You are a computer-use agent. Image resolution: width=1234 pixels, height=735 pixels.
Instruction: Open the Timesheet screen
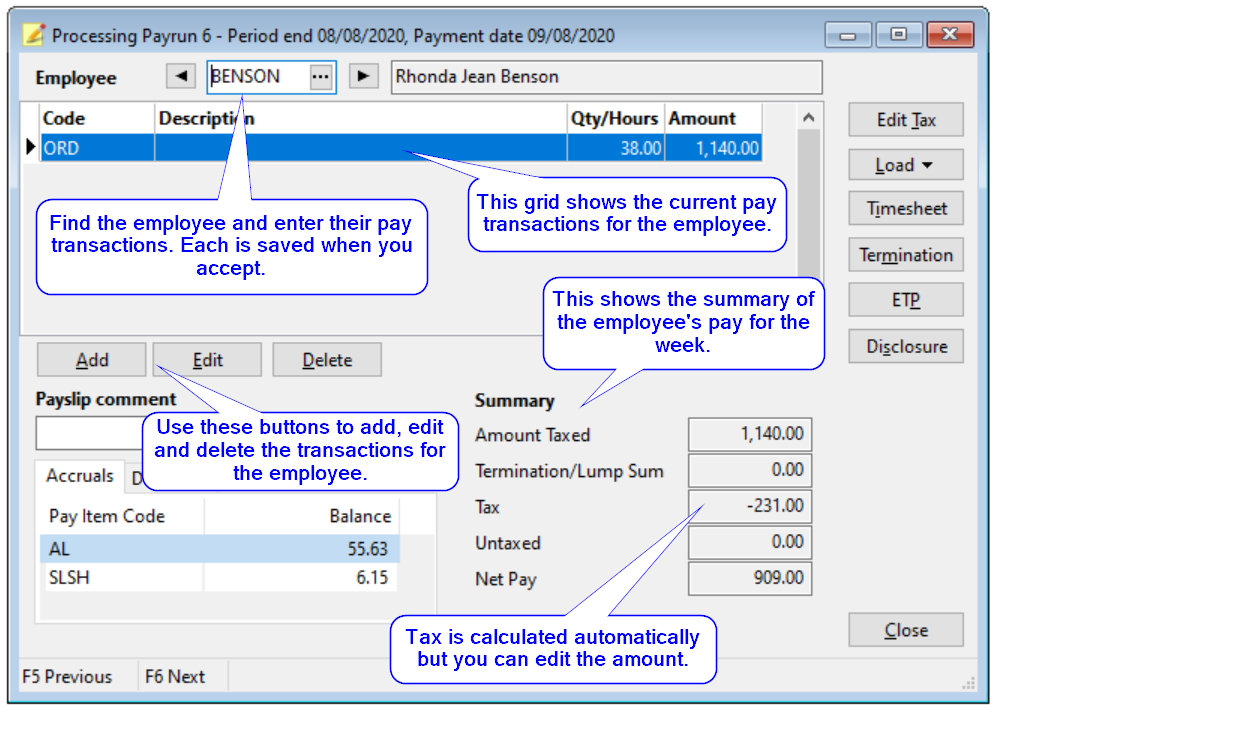[x=905, y=208]
